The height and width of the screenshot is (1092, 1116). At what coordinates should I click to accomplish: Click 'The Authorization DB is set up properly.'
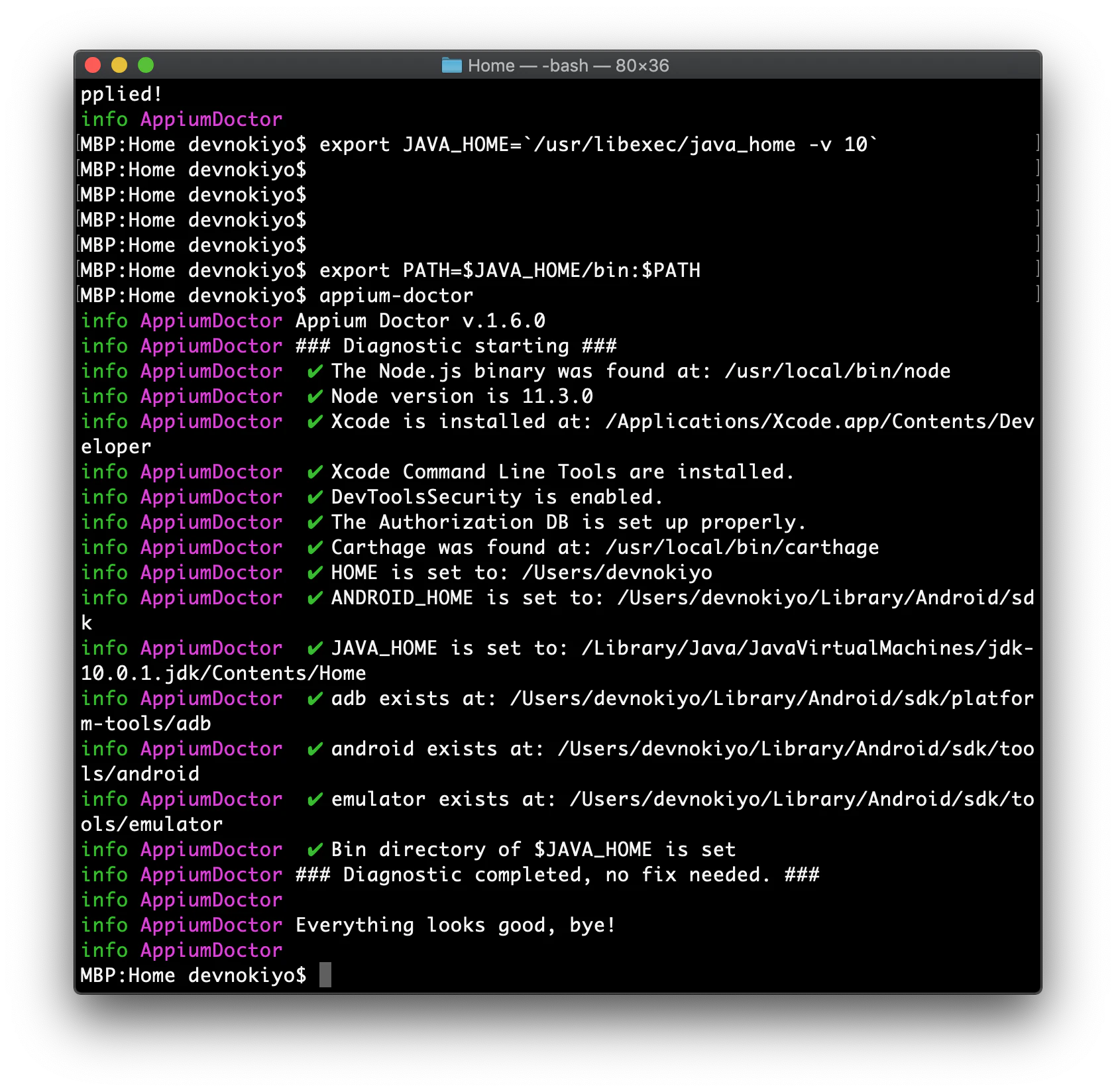(x=568, y=522)
